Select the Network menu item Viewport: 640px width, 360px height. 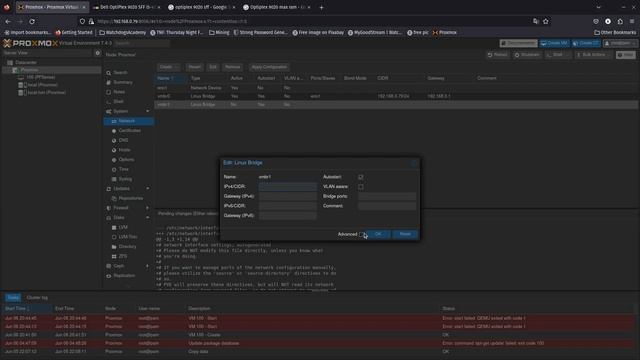pyautogui.click(x=129, y=121)
